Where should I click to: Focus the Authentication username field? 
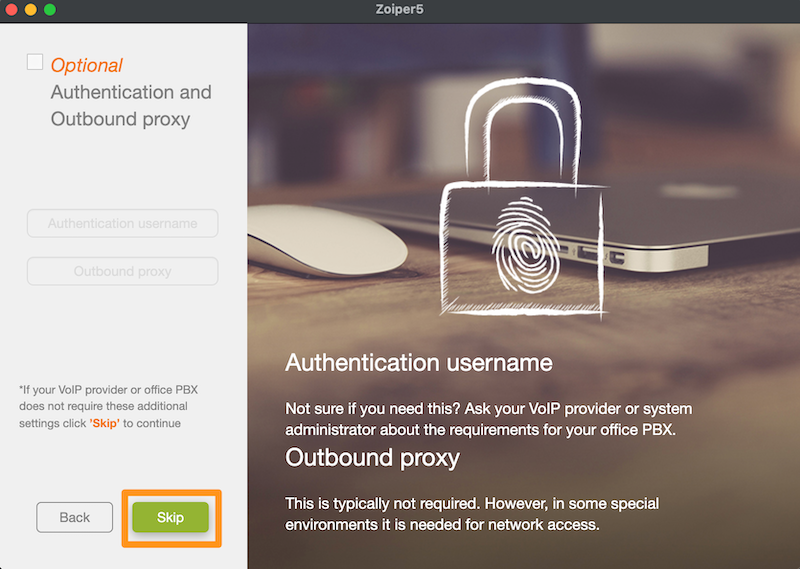[x=122, y=223]
